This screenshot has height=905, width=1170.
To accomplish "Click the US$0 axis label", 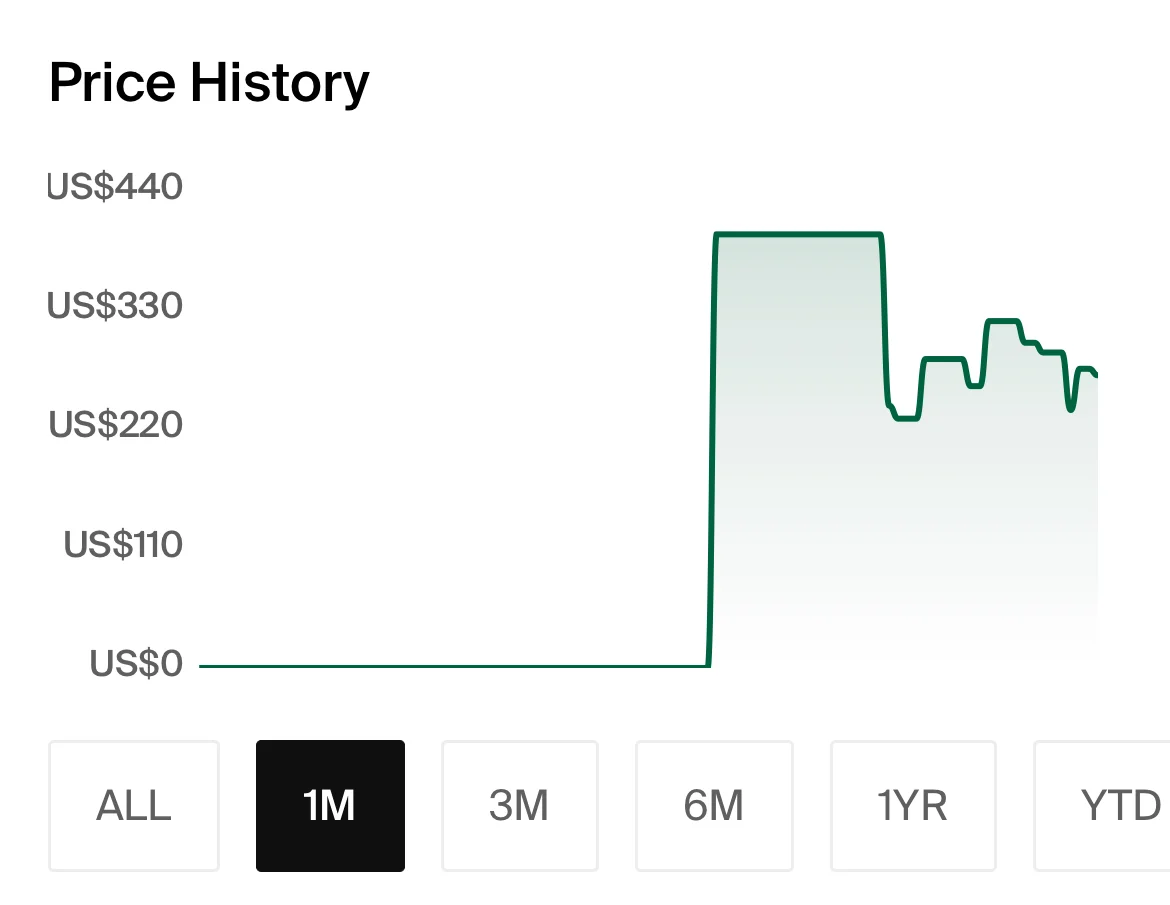I will (137, 663).
